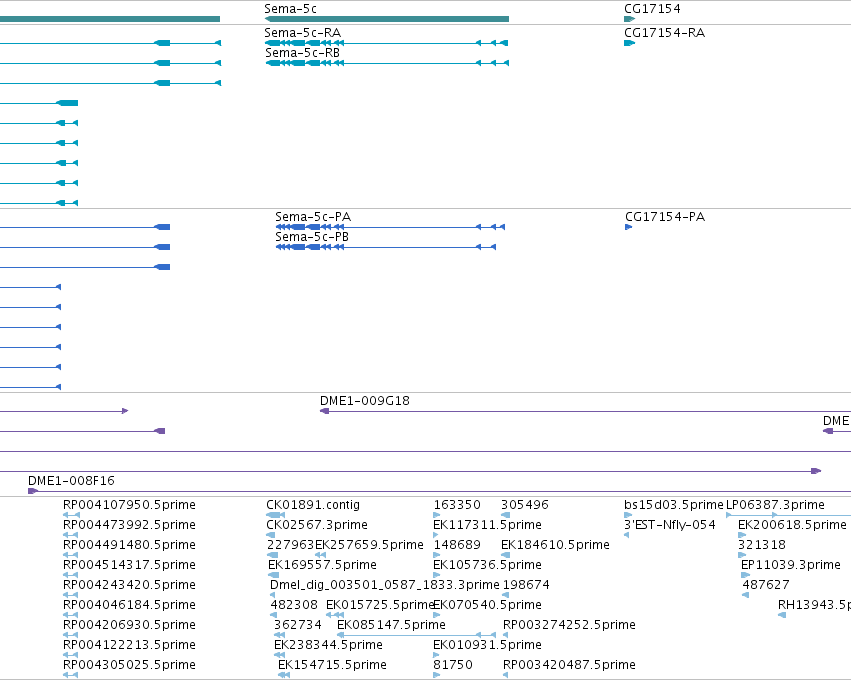Select the Sema-5c-RA transcript feature
The image size is (851, 680).
pos(386,43)
